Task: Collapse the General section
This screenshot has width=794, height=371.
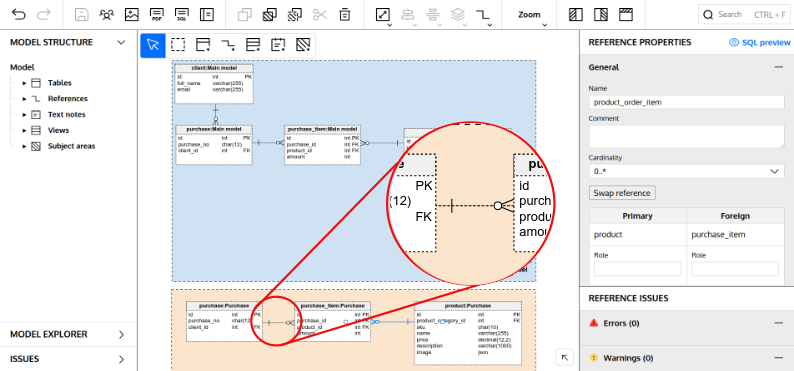Action: [x=778, y=67]
